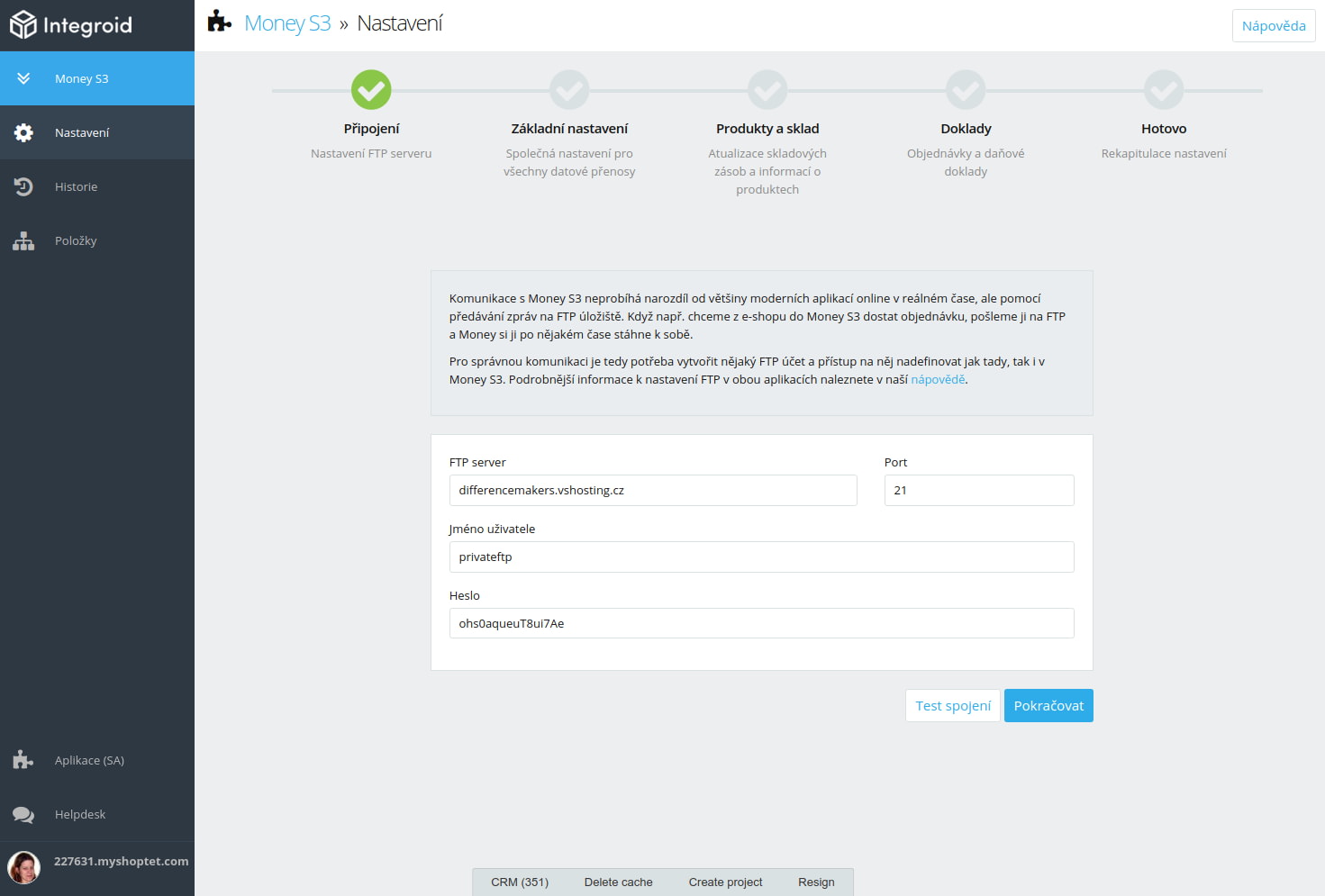Screen dimensions: 1325x896
Task: Focus the Jméno uživatele input field
Action: [762, 557]
